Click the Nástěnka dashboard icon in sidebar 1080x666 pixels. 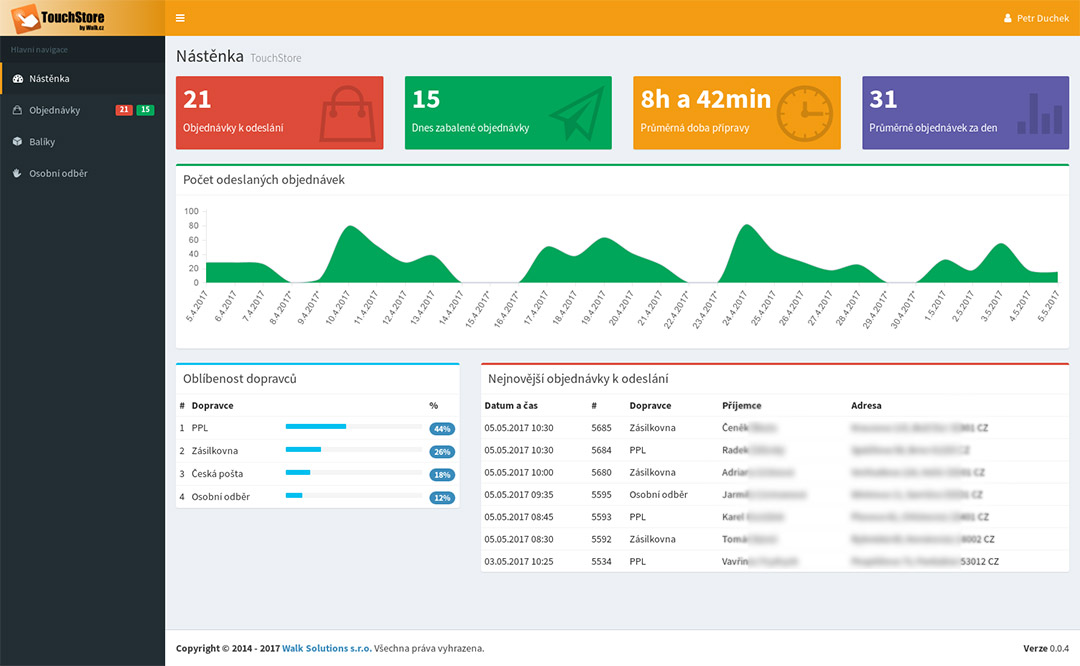point(18,79)
